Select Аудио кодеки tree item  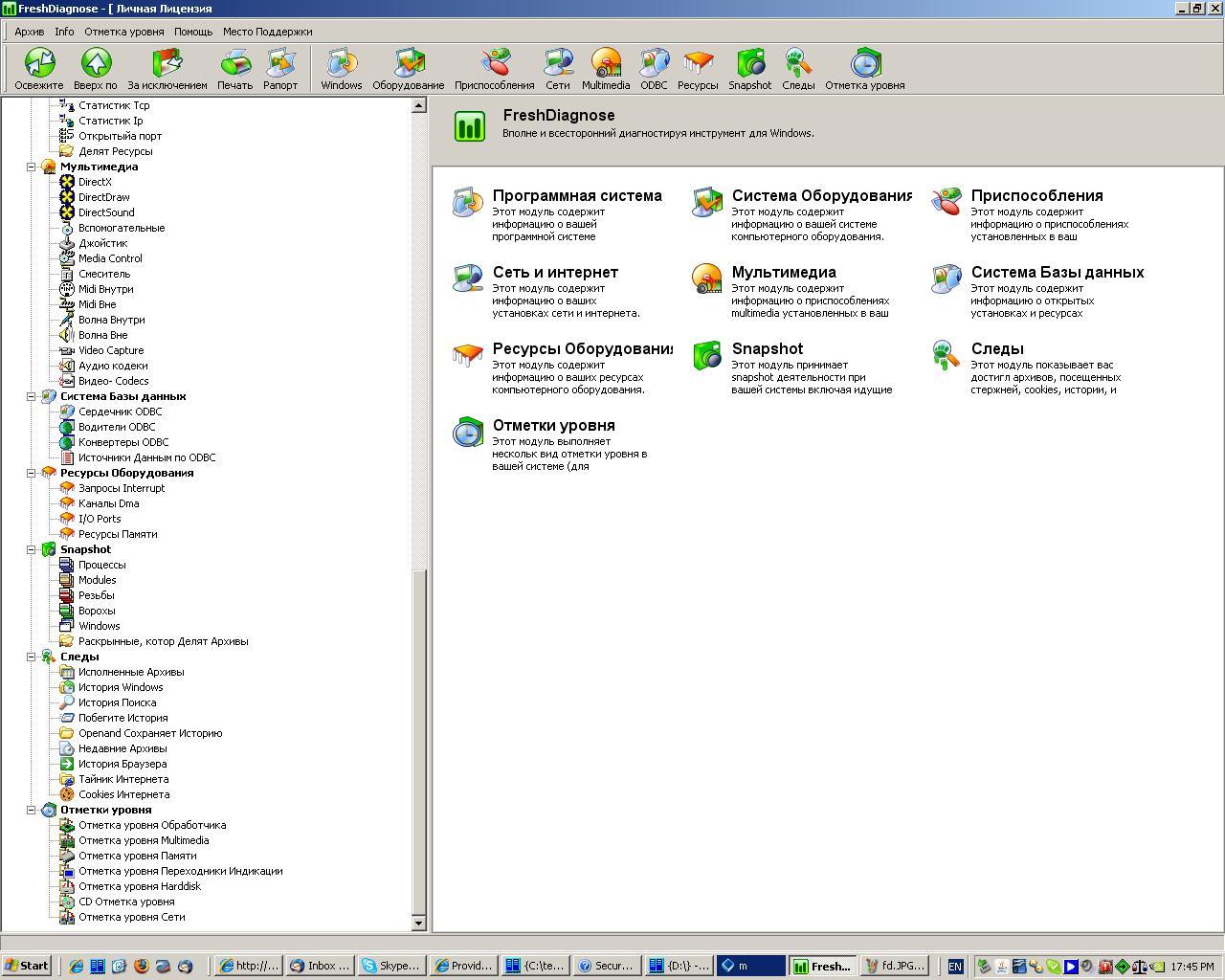click(113, 366)
